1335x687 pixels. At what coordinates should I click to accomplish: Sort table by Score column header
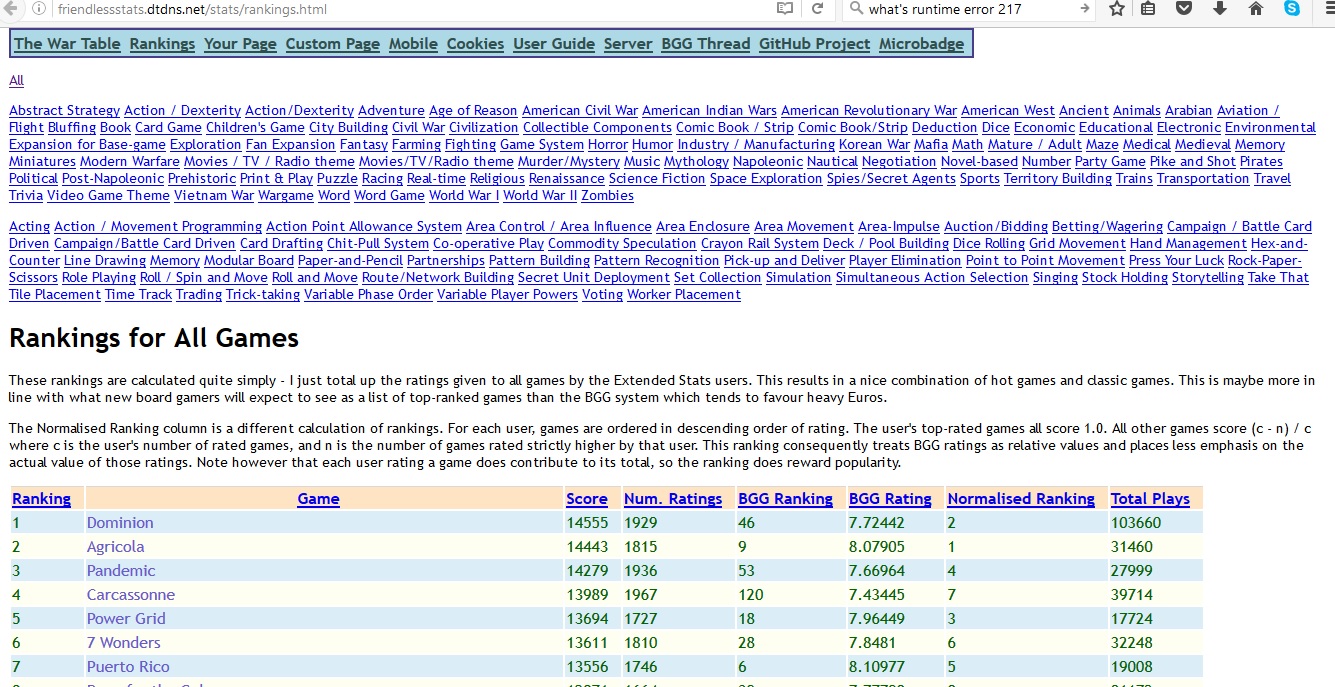point(586,498)
